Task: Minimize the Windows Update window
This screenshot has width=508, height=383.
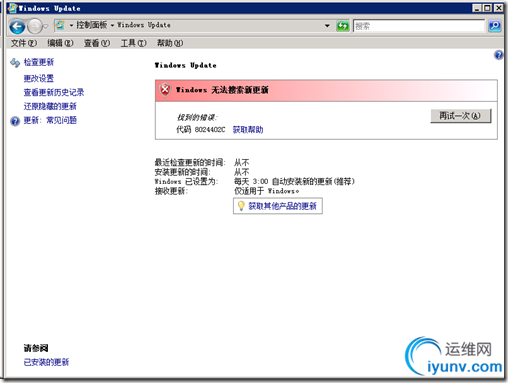Action: (477, 8)
